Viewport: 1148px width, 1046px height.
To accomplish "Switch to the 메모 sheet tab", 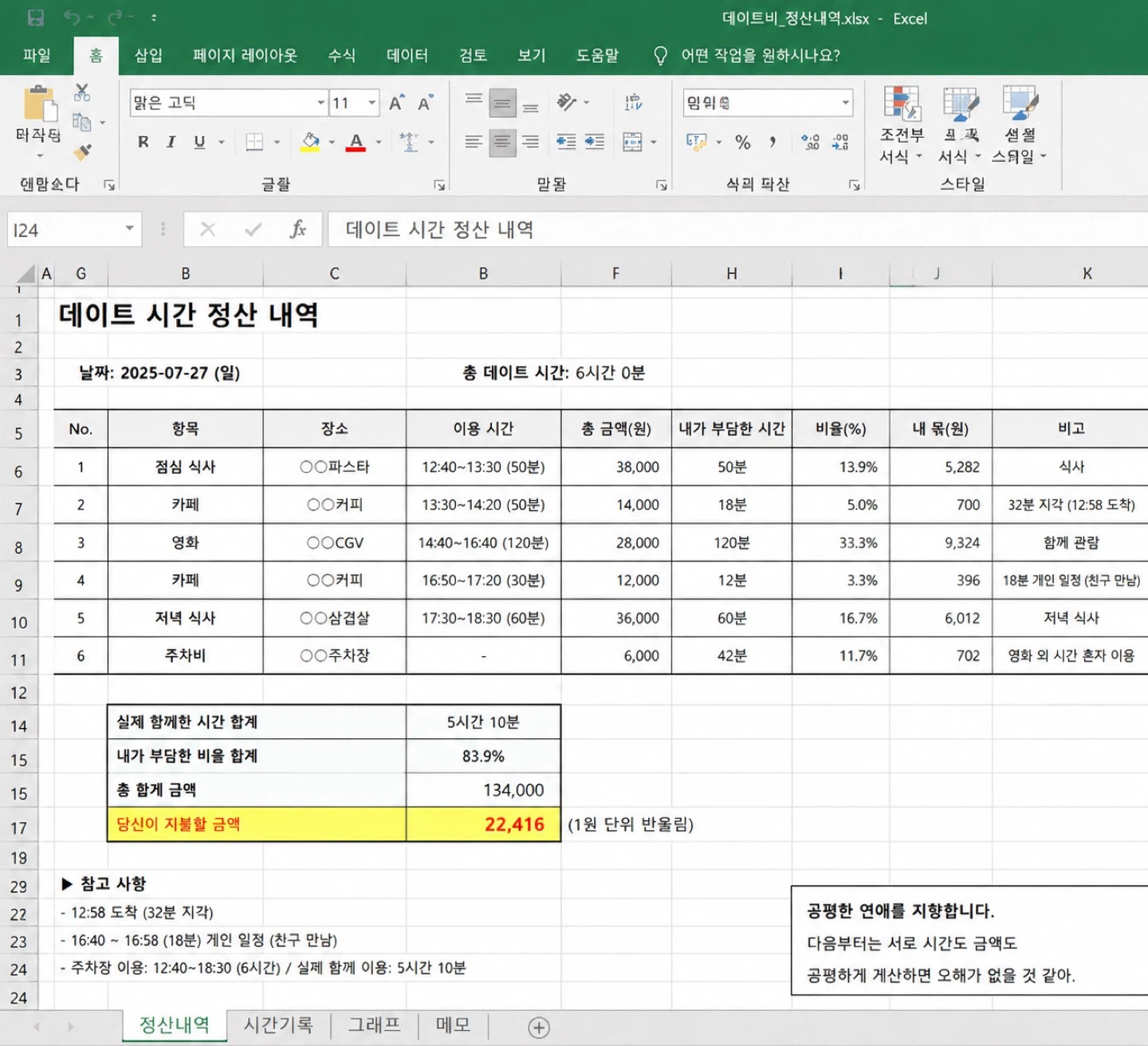I will [453, 1025].
